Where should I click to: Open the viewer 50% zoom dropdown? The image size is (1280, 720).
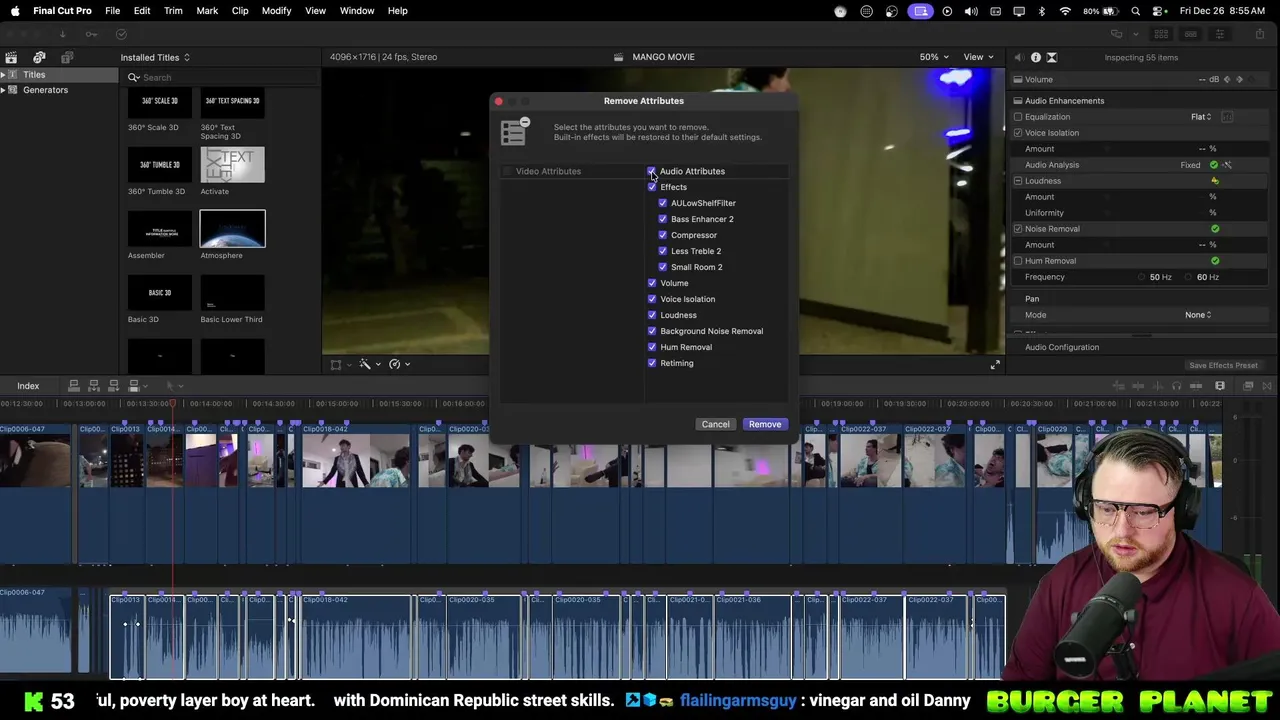pyautogui.click(x=934, y=57)
